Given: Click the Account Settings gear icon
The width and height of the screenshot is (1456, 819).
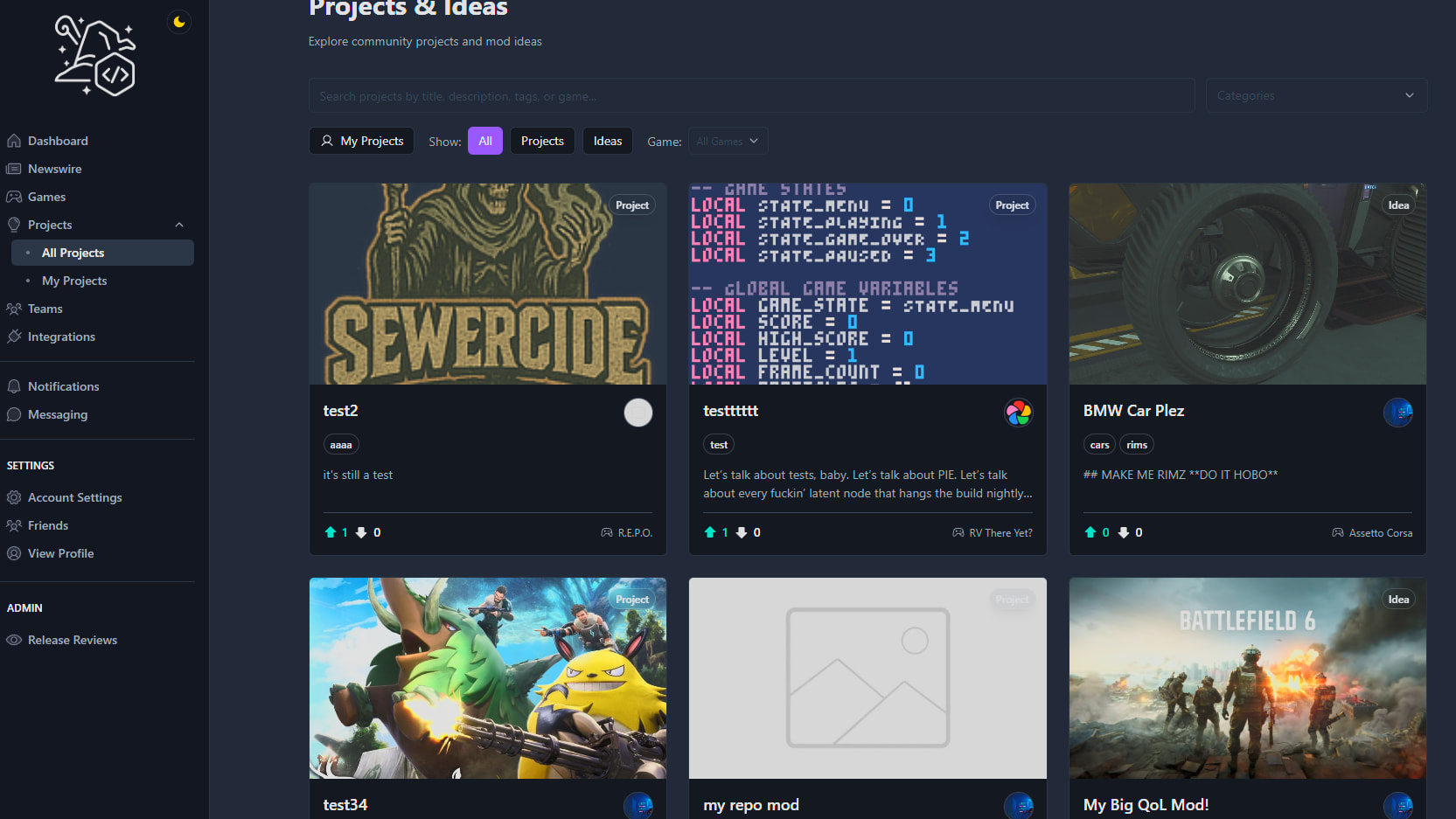Looking at the screenshot, I should tap(14, 497).
